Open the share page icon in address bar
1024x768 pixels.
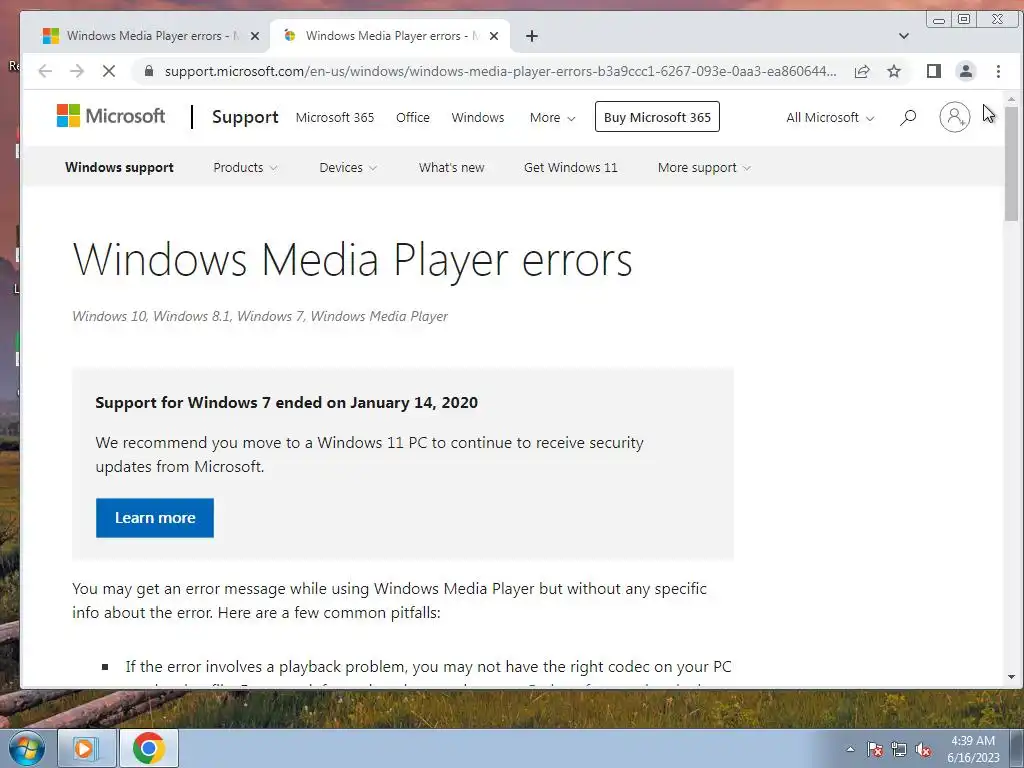click(862, 71)
